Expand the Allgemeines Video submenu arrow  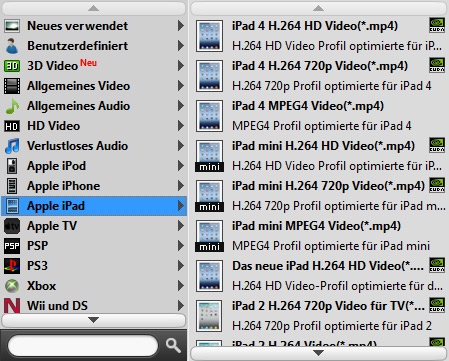coord(181,86)
